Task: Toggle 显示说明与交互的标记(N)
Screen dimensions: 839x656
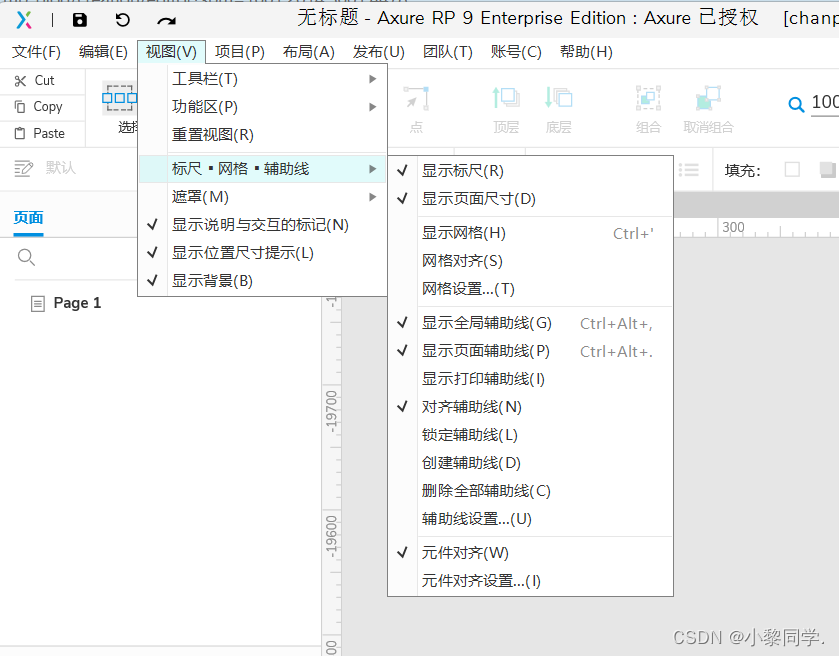Action: click(x=262, y=225)
